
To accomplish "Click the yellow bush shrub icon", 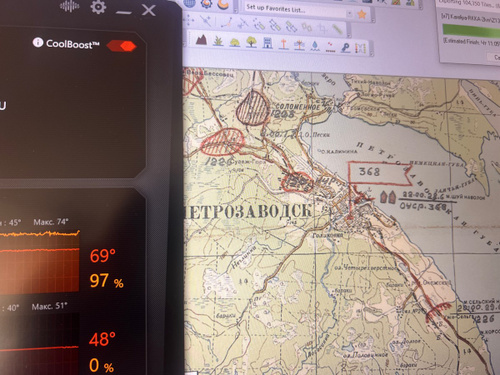I will (235, 42).
